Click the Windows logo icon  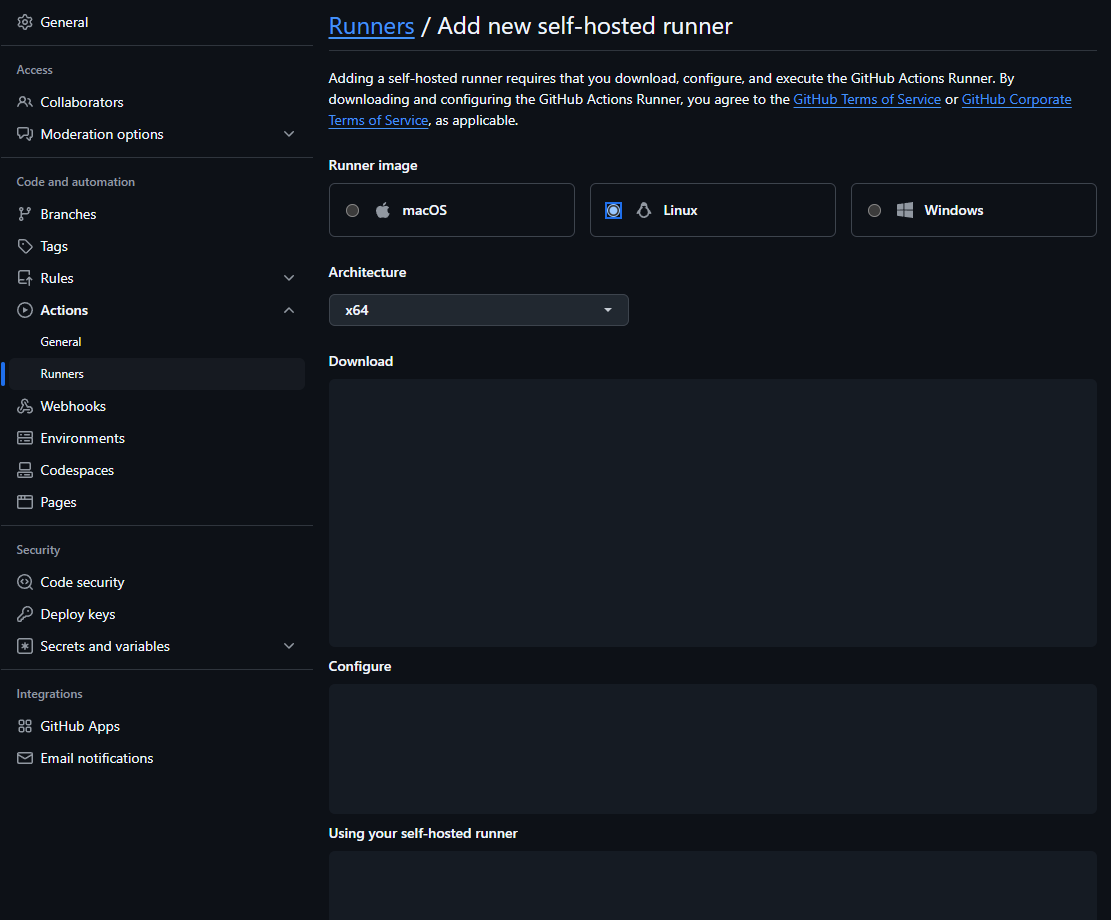pyautogui.click(x=905, y=210)
